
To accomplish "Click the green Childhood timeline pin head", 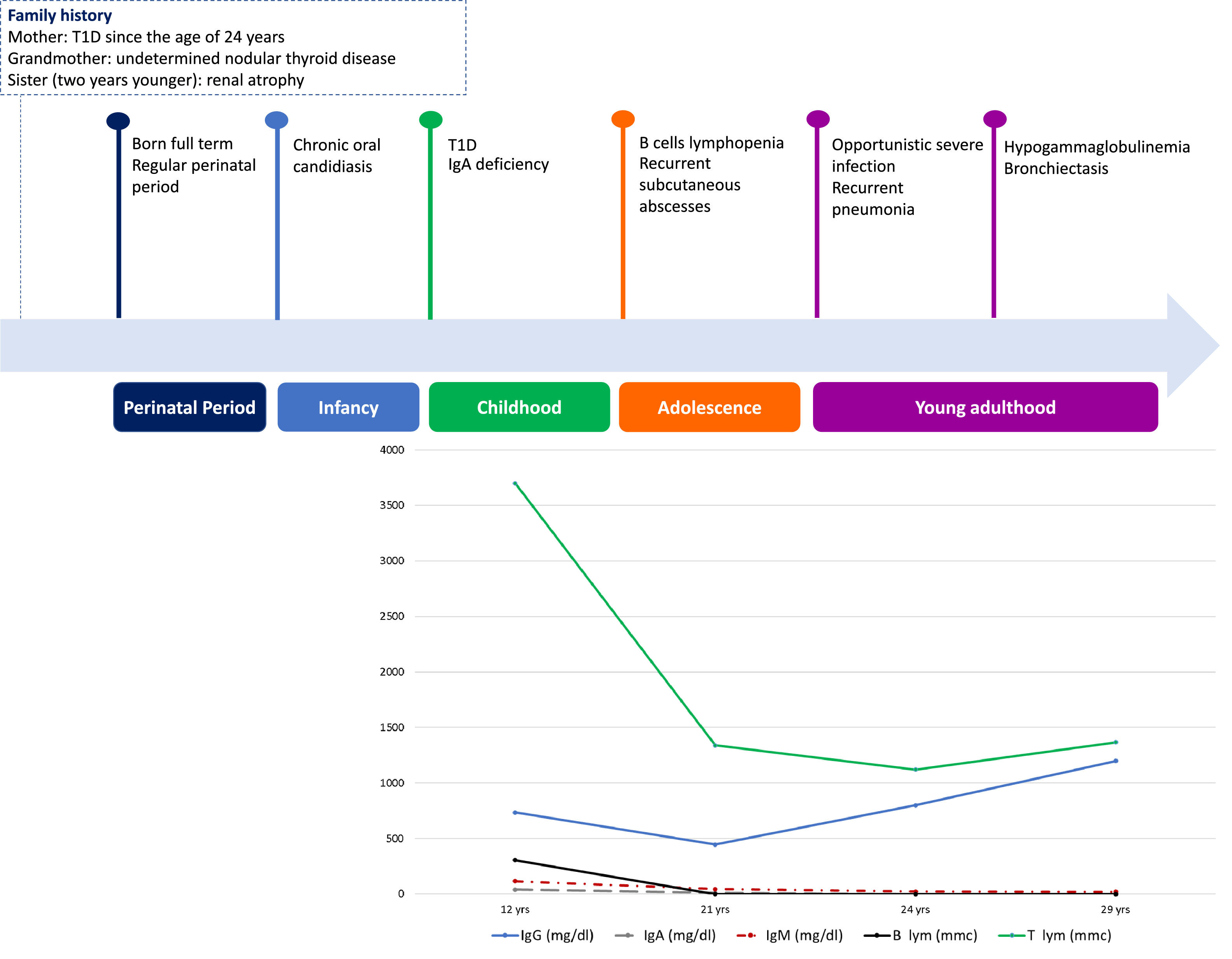I will [x=430, y=119].
